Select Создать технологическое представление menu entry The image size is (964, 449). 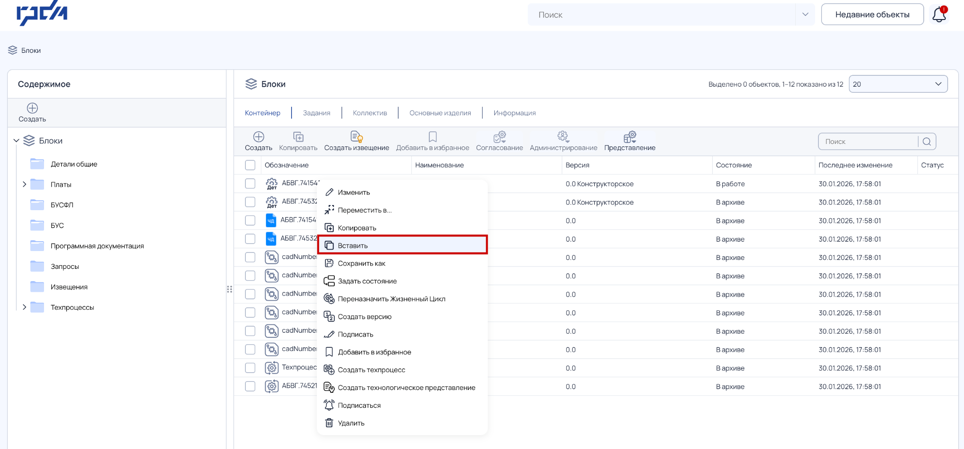402,387
